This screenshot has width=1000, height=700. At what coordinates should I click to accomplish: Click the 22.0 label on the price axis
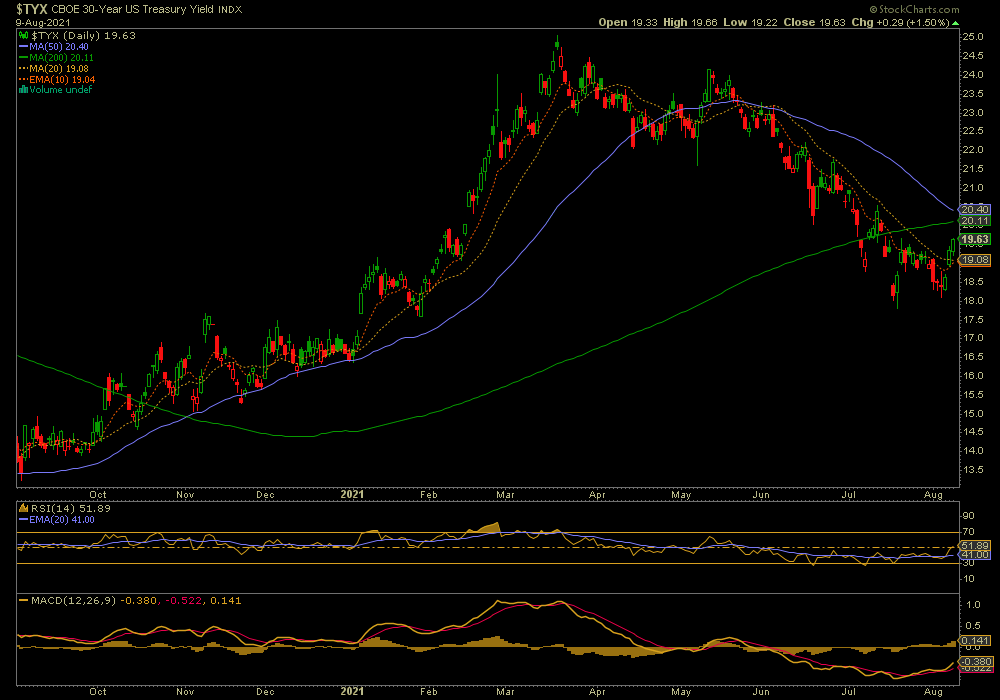coord(973,150)
